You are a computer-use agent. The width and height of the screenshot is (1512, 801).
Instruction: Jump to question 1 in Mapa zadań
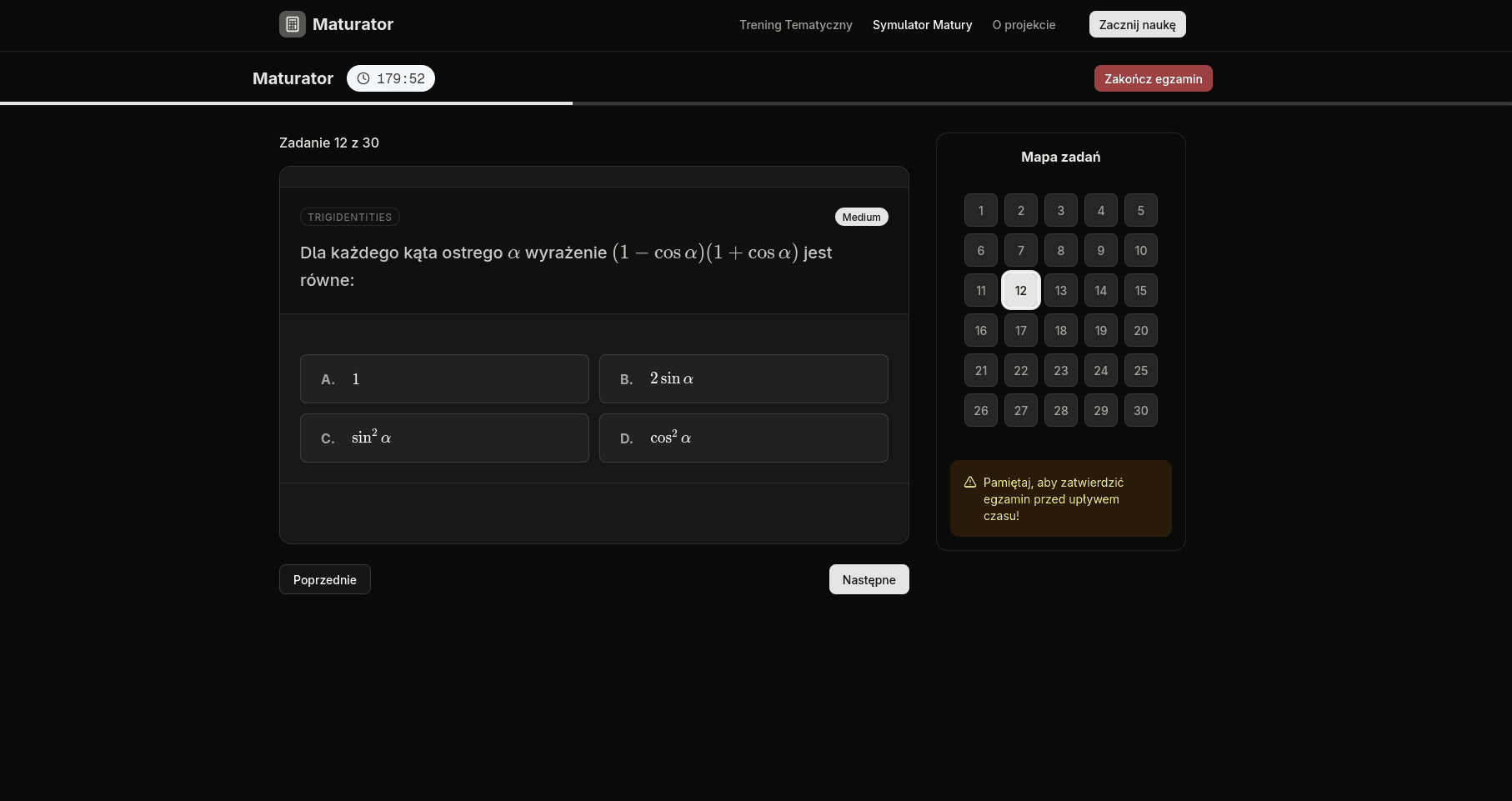[980, 210]
